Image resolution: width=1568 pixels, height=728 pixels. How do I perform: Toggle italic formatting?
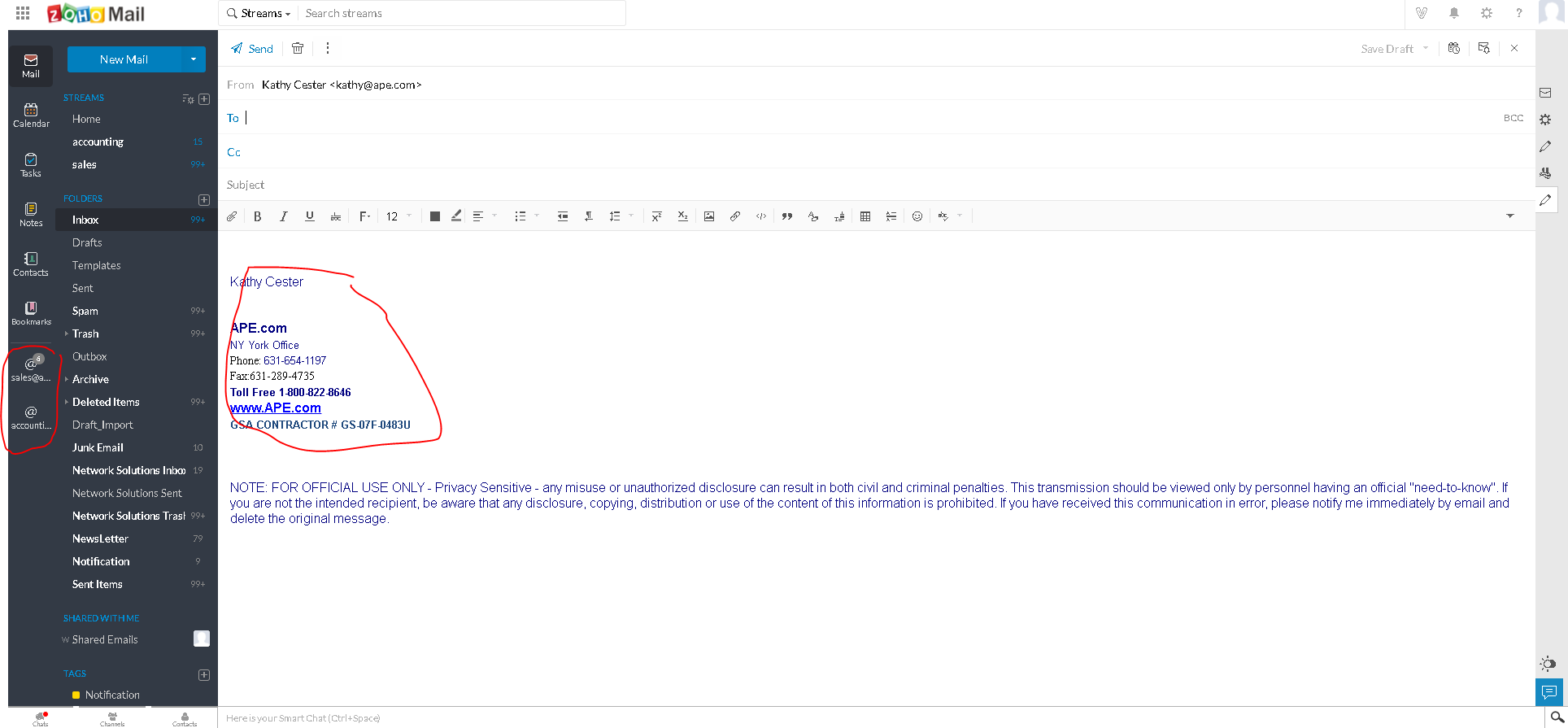pos(284,216)
